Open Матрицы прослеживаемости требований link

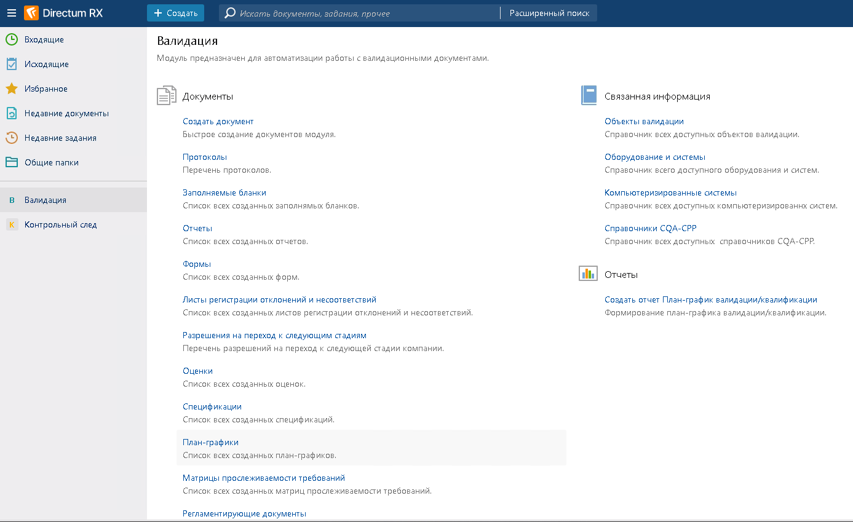pyautogui.click(x=263, y=478)
